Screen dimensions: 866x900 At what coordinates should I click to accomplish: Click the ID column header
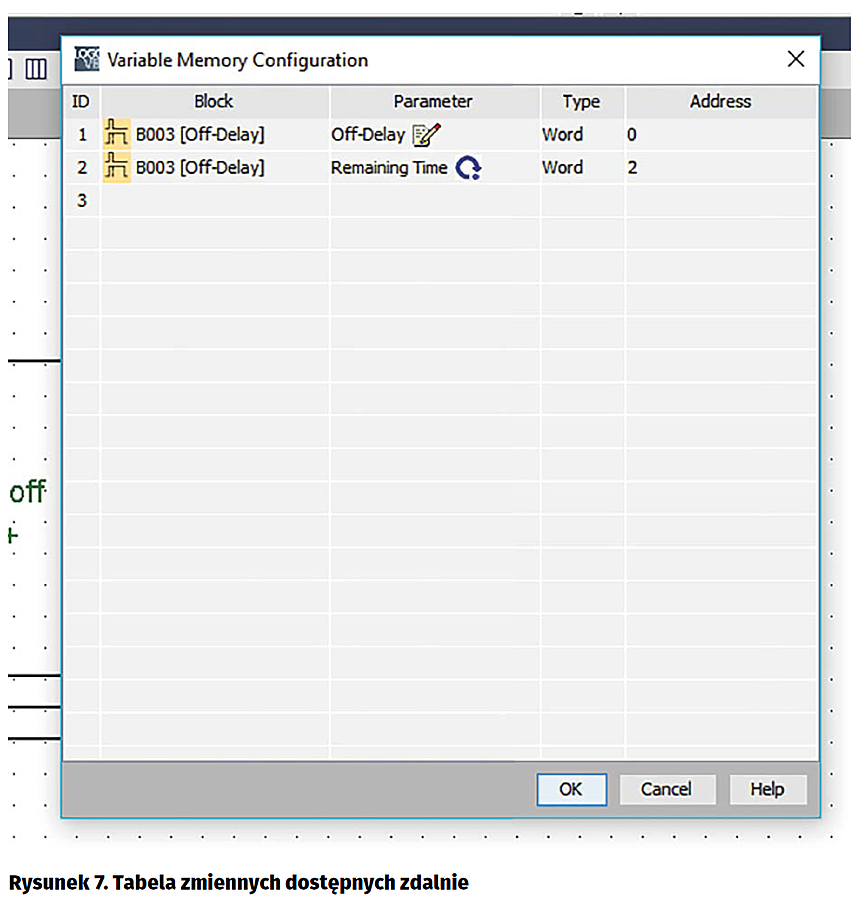click(82, 101)
